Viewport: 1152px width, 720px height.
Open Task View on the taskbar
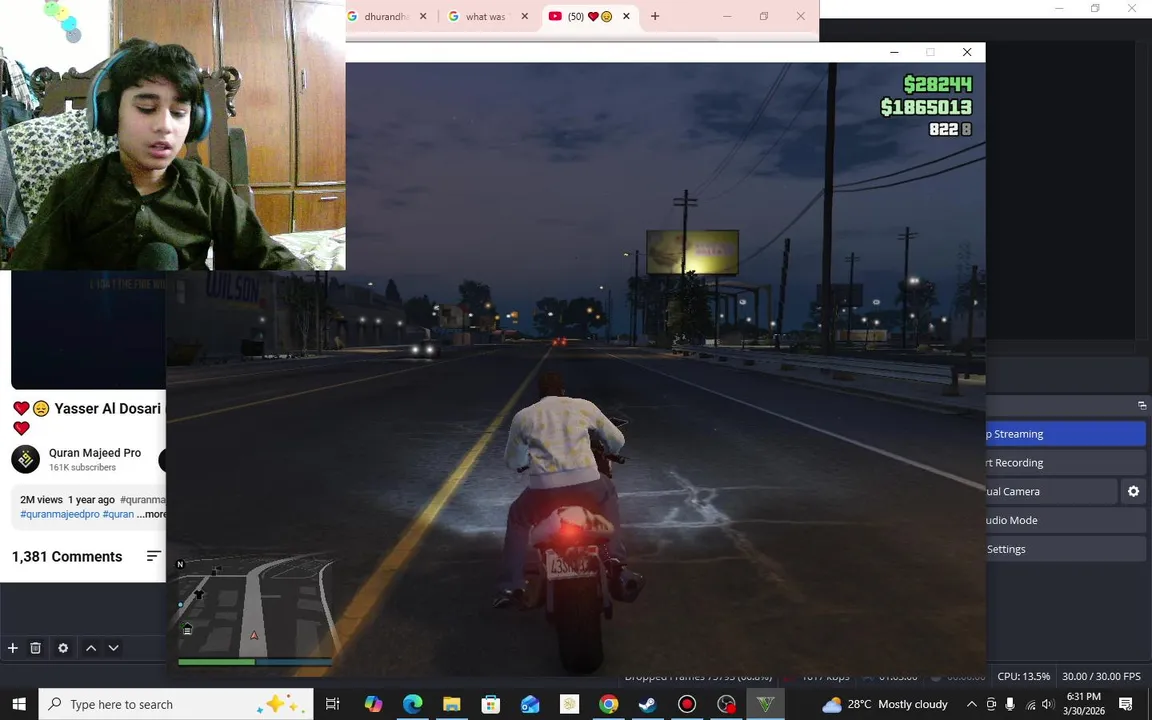(332, 704)
